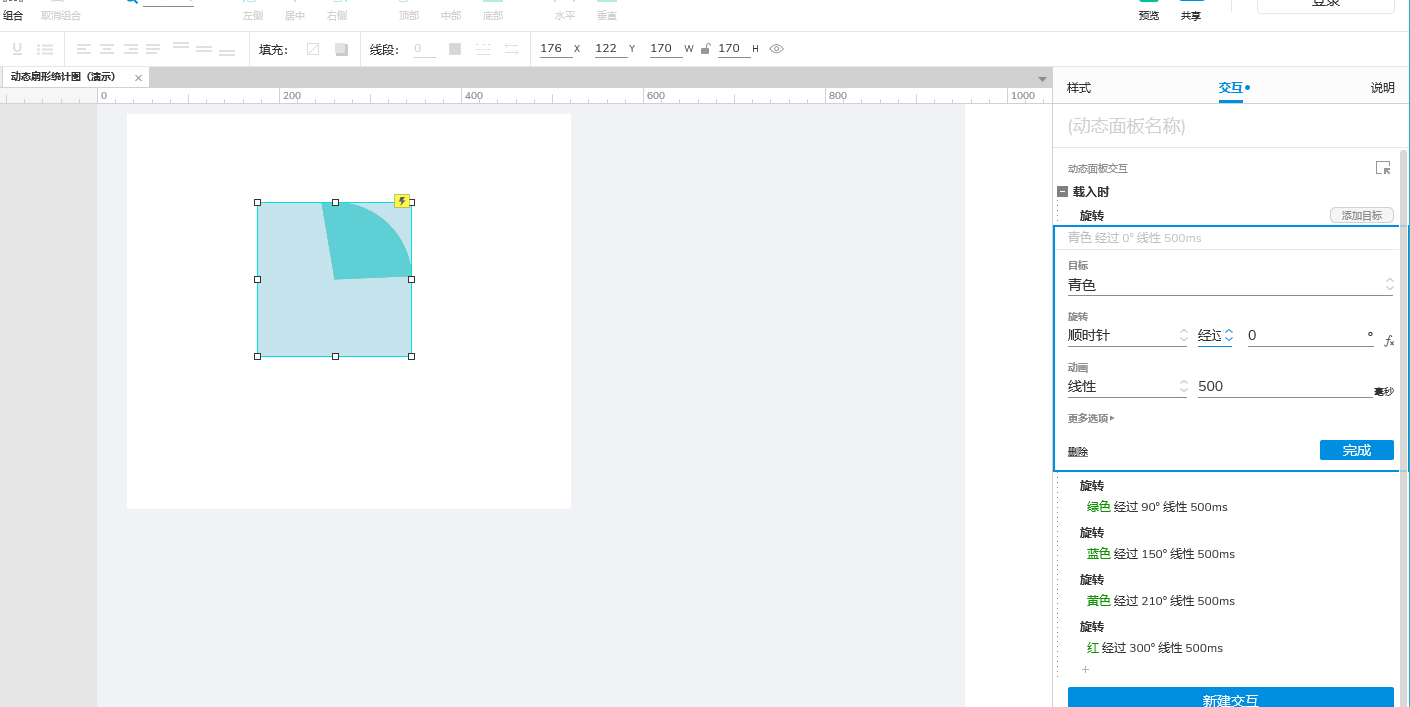Switch to the 样式 style tab
Screen dimensions: 1410x707
[x=1079, y=88]
